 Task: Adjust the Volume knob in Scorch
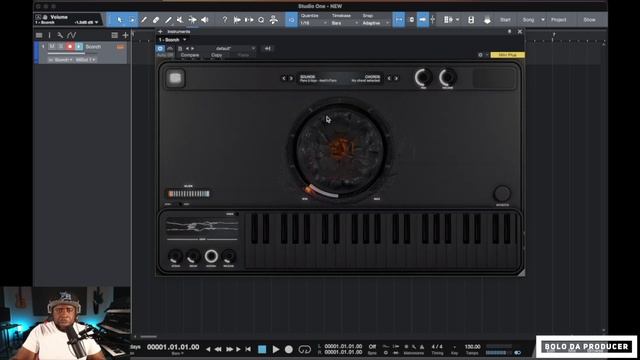[447, 77]
